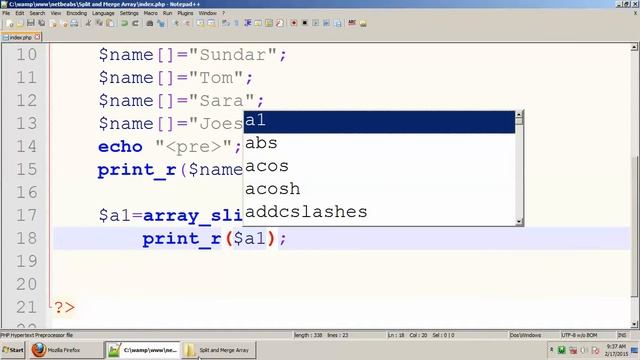Viewport: 640px width, 360px height.
Task: Click the last toolbar icon after ABC
Action: [363, 23]
